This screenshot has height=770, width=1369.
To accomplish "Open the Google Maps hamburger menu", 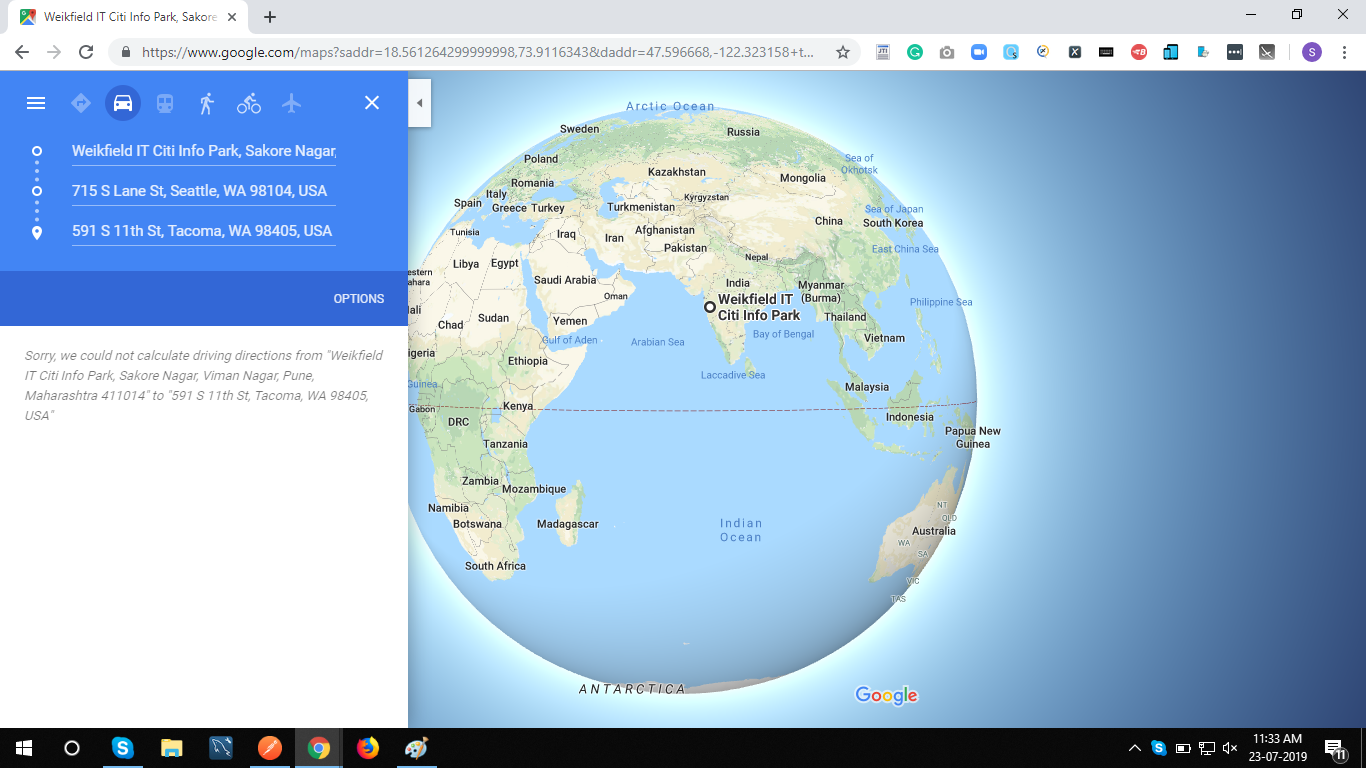I will 36,103.
